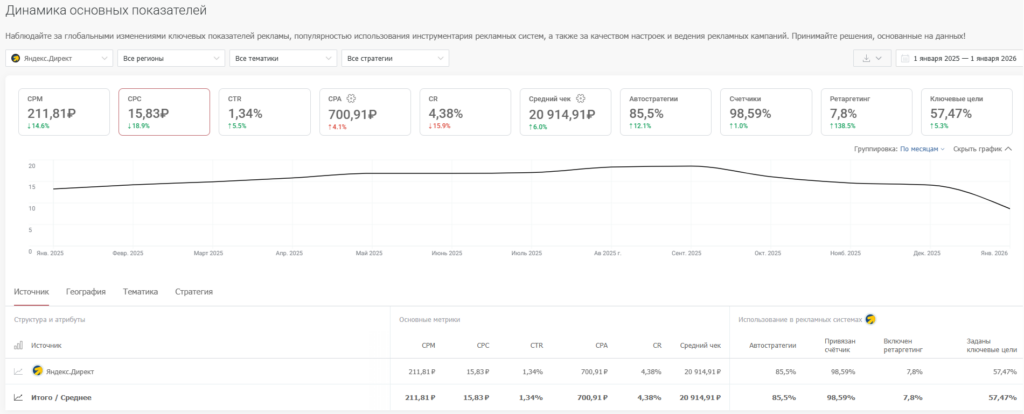
Task: Click Yandex logo next to рекламных системах heading
Action: coord(870,319)
